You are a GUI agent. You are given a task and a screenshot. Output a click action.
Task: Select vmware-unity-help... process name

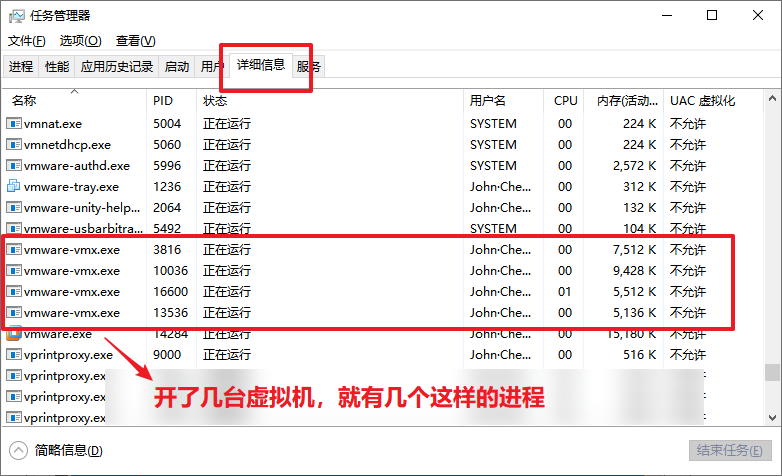click(82, 208)
